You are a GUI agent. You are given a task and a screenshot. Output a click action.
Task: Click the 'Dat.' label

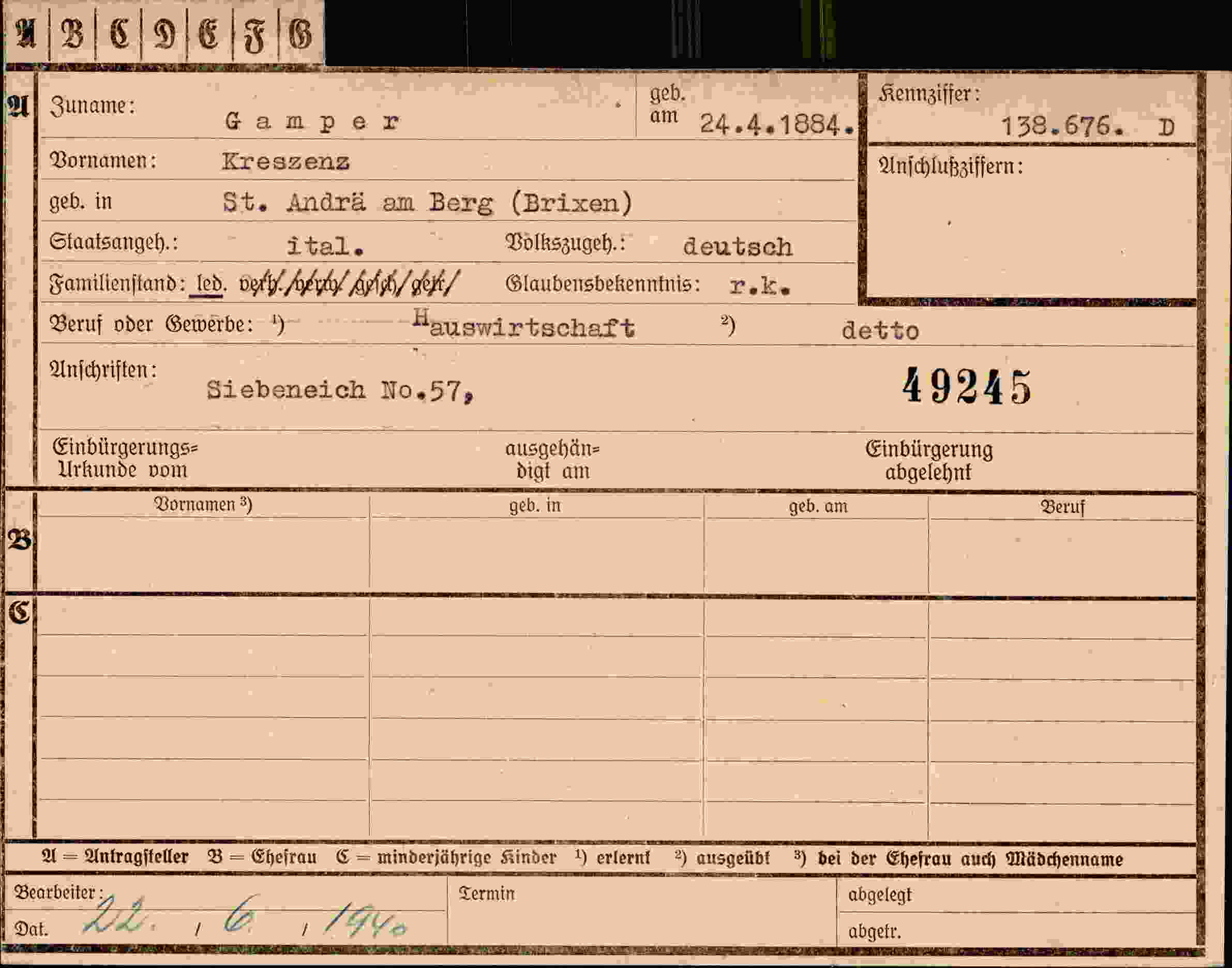(31, 930)
